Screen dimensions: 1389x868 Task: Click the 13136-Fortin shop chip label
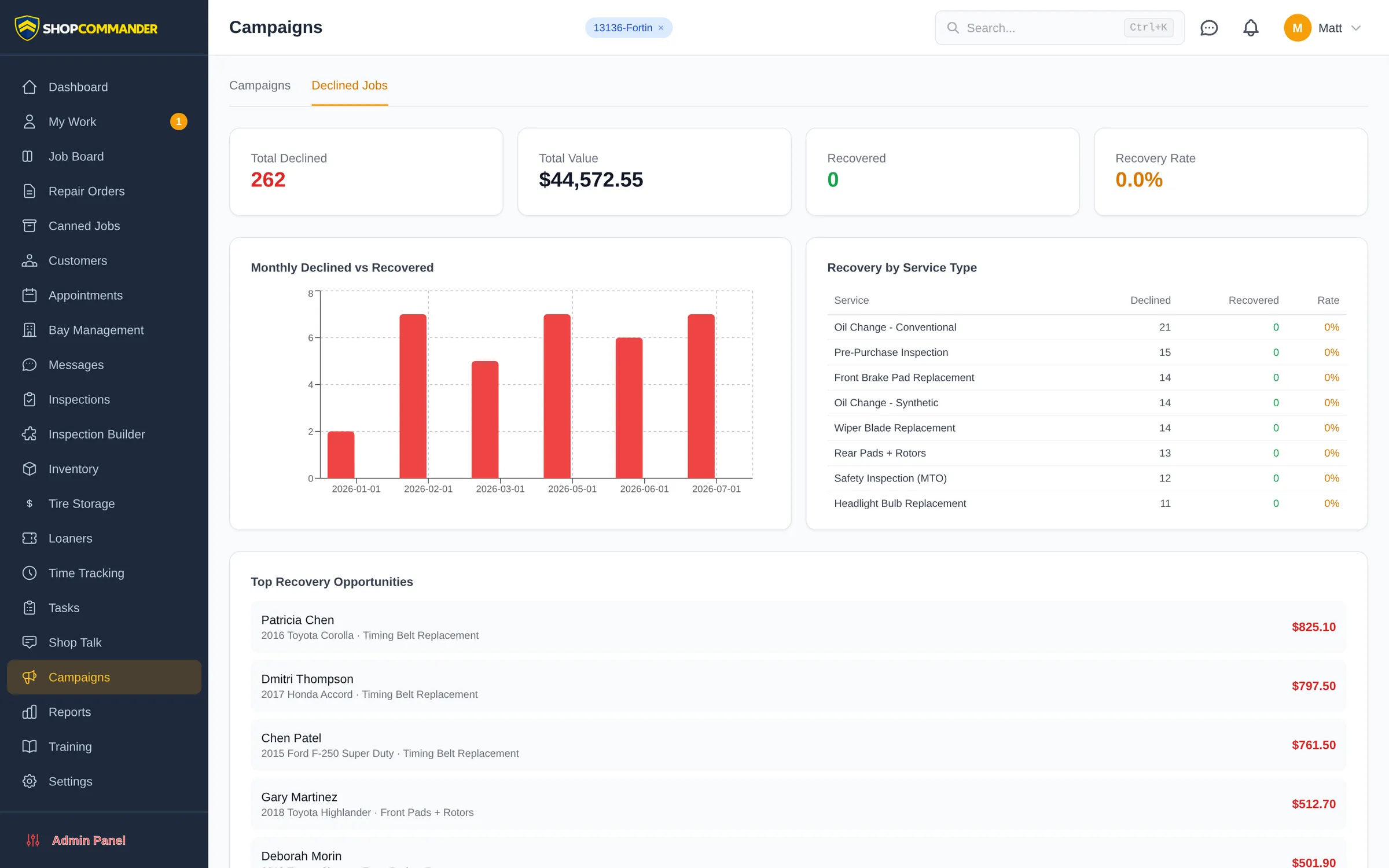point(623,28)
